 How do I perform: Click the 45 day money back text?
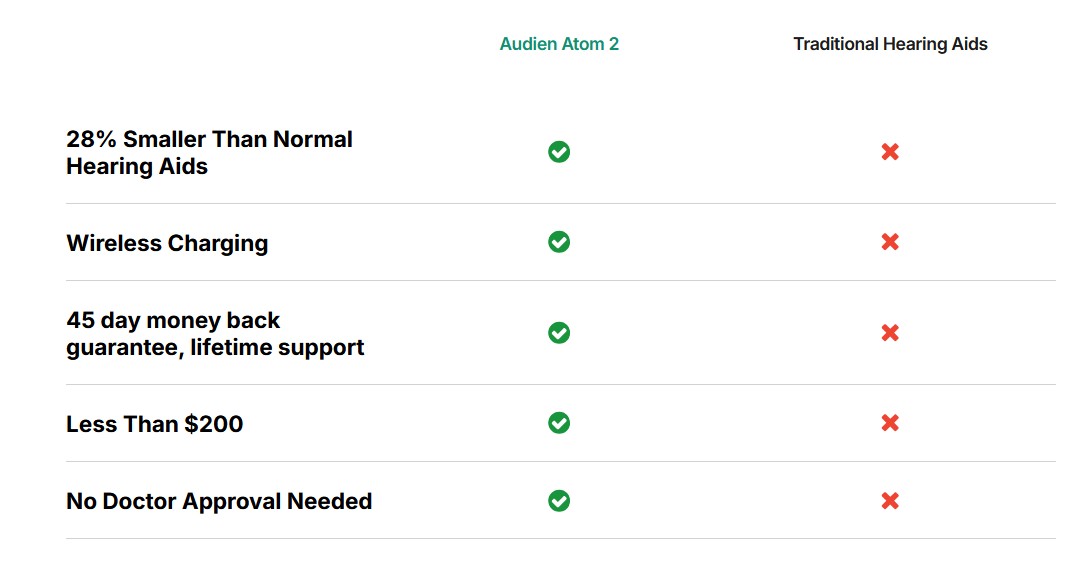coord(173,320)
